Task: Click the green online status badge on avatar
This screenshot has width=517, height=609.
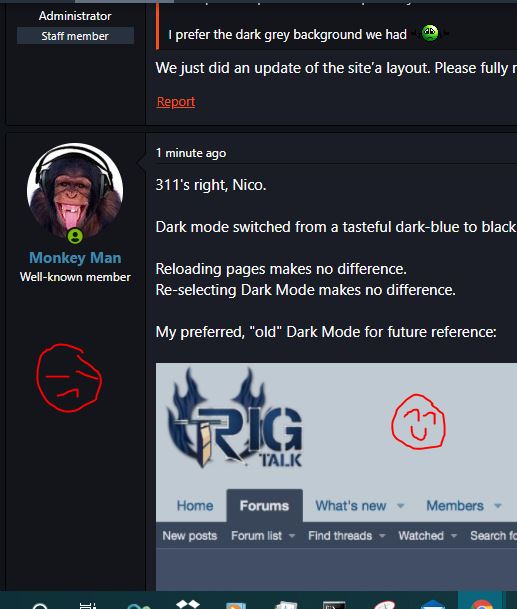Action: pyautogui.click(x=75, y=236)
